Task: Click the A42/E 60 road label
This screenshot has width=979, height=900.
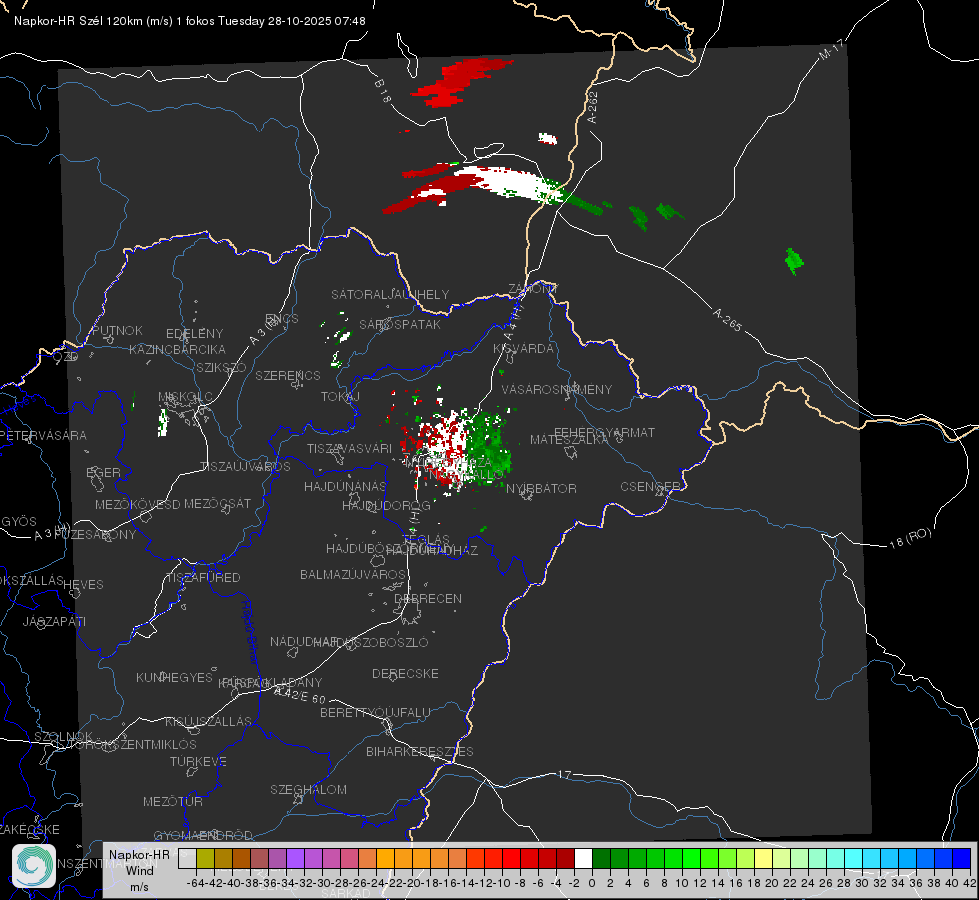Action: click(300, 696)
